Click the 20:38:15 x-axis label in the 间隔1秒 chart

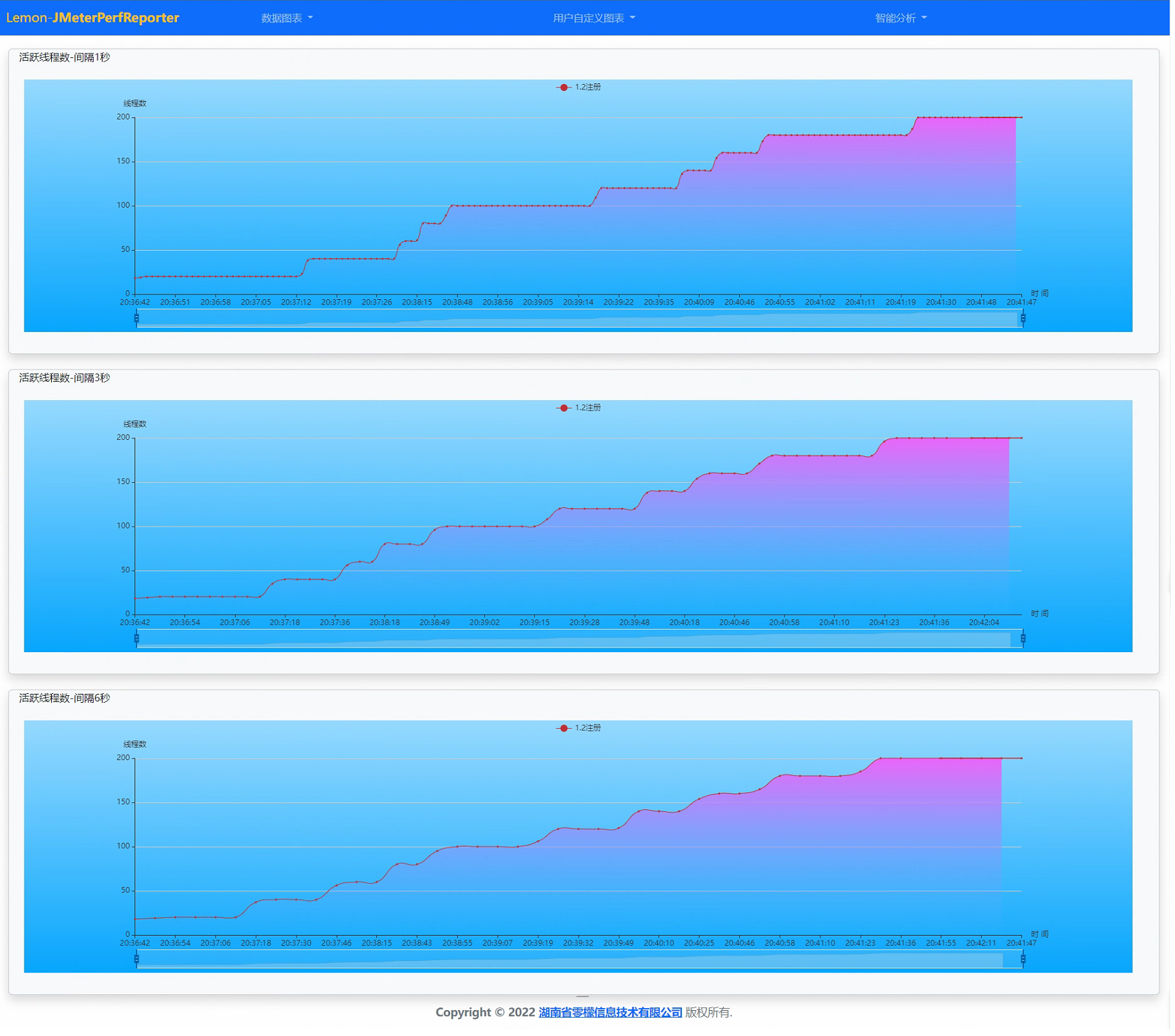tap(417, 302)
